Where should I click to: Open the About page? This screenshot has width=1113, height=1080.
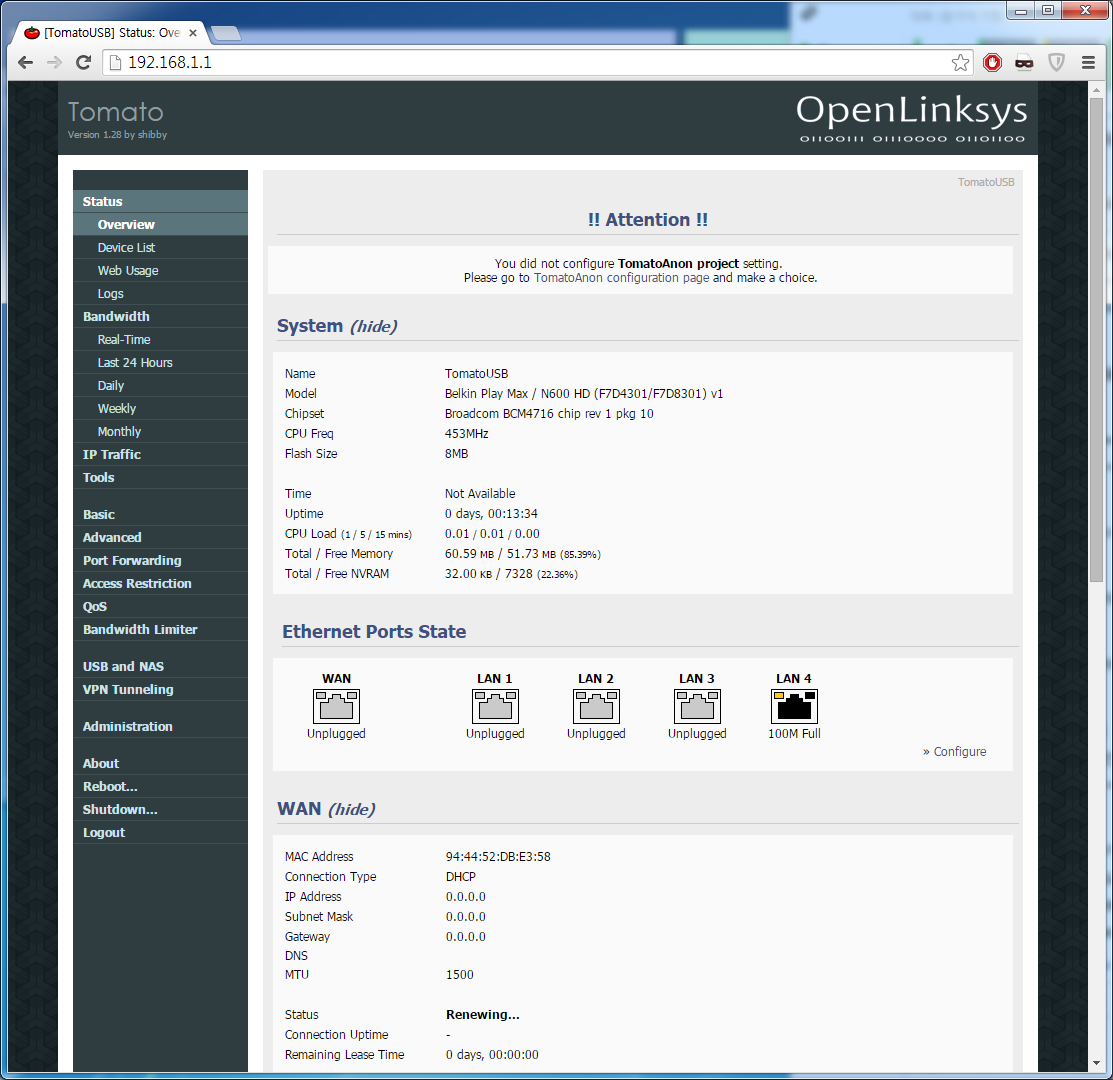(160, 764)
